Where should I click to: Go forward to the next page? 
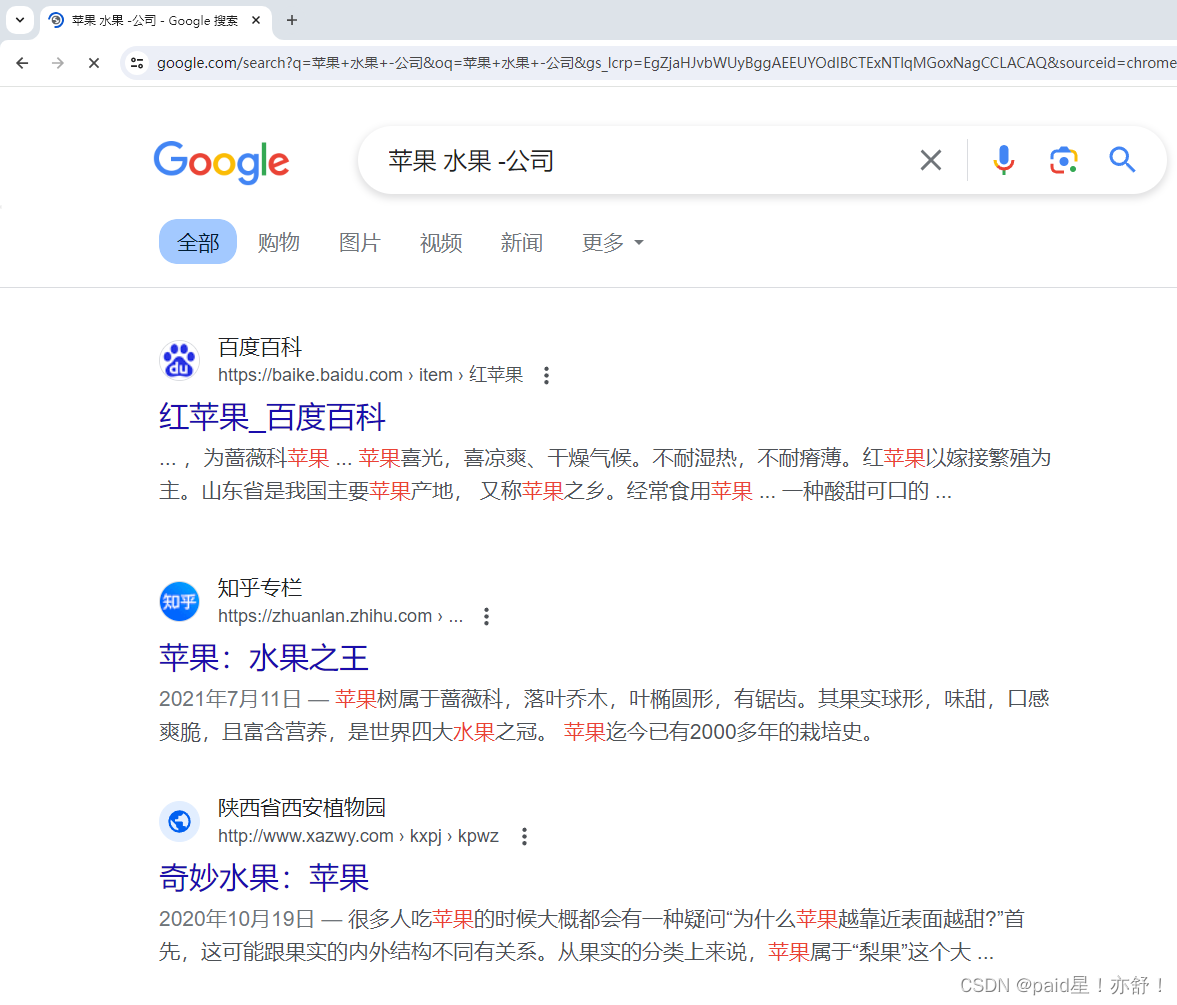[58, 63]
